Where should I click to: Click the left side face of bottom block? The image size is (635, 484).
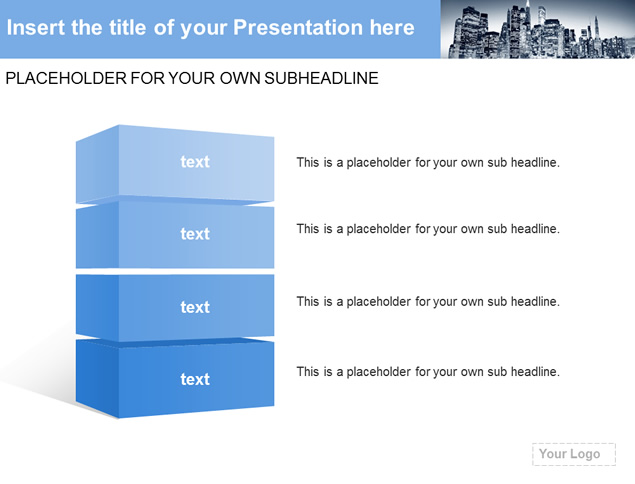(x=97, y=379)
